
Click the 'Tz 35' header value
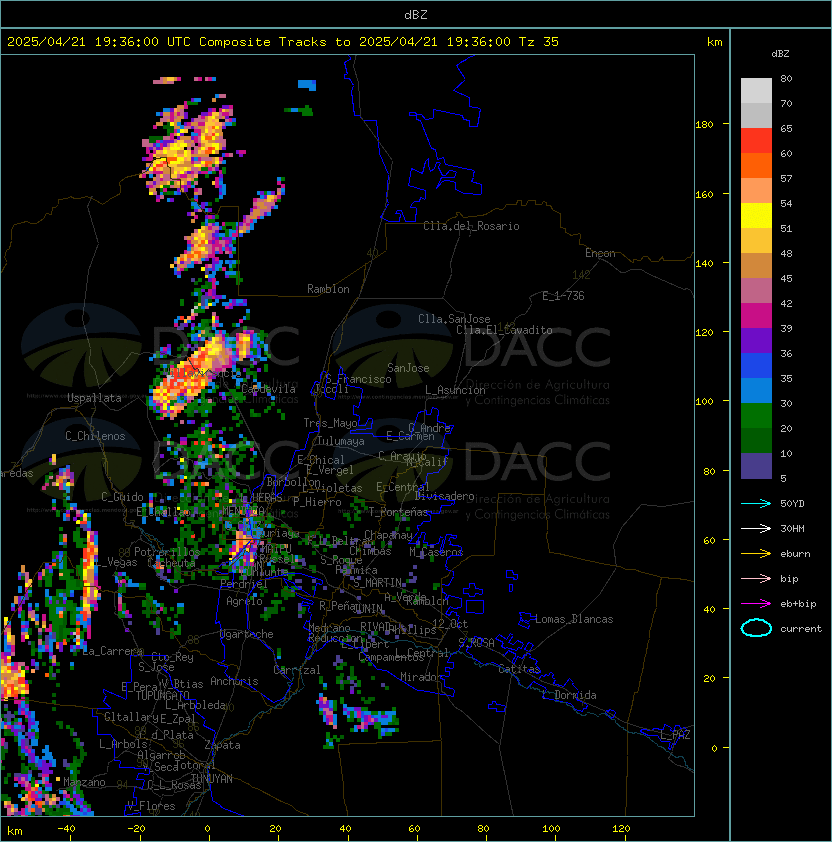point(539,42)
